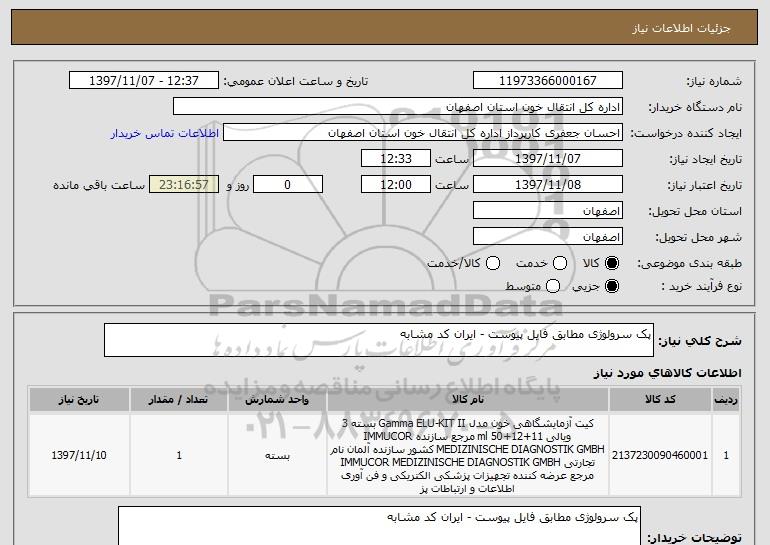The height and width of the screenshot is (545, 770).
Task: Click the remaining days field showing 0
Action: pos(288,185)
